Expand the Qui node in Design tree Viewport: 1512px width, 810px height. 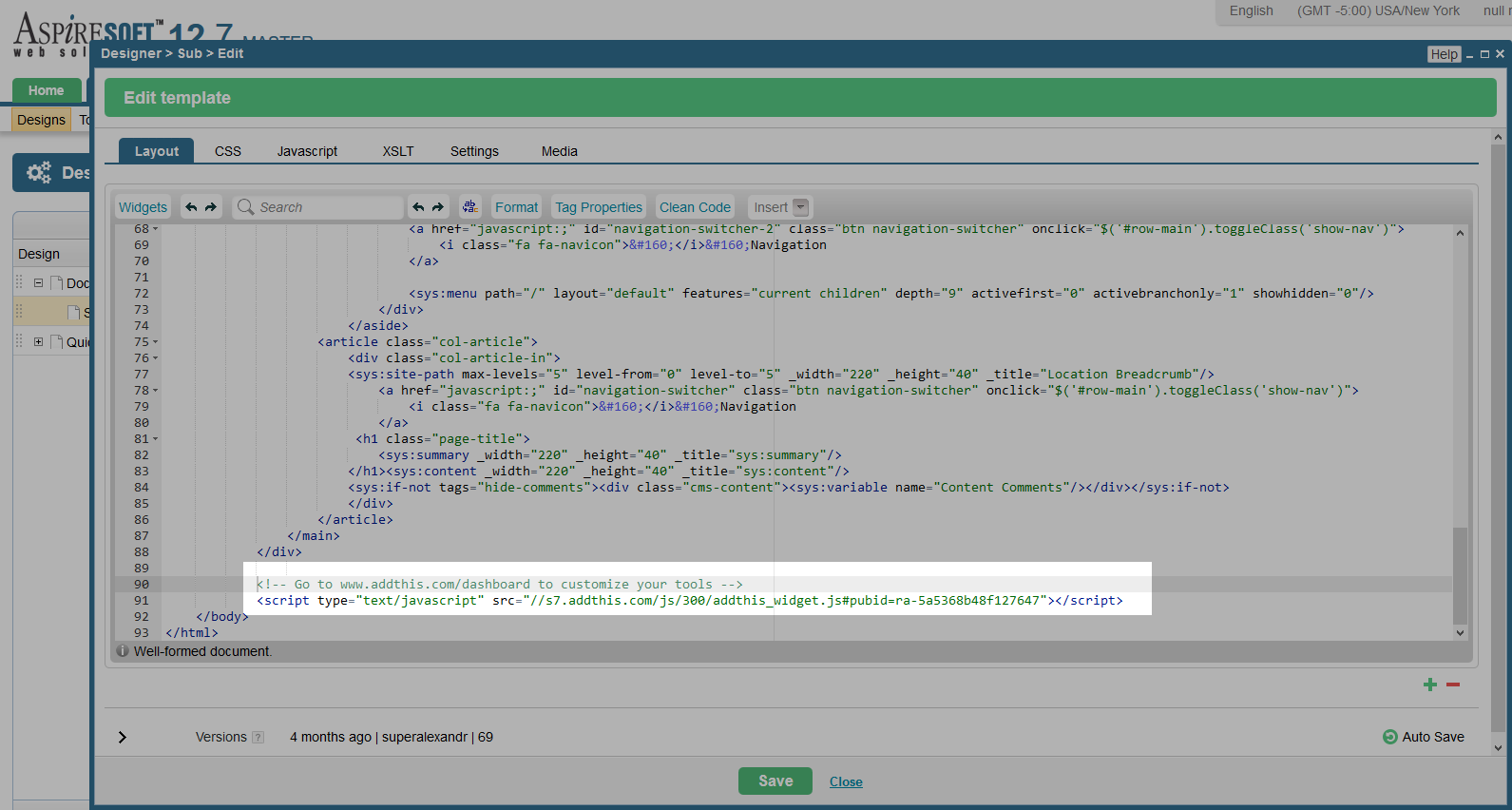38,342
